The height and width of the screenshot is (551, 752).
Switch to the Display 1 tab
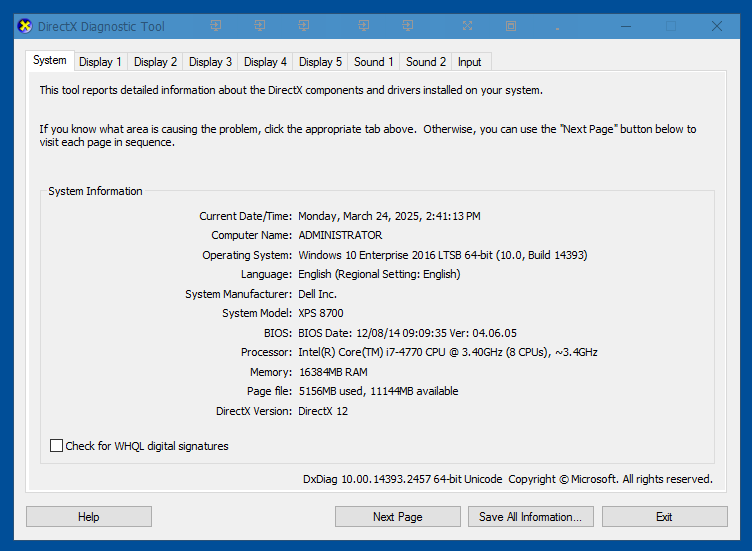coord(100,62)
